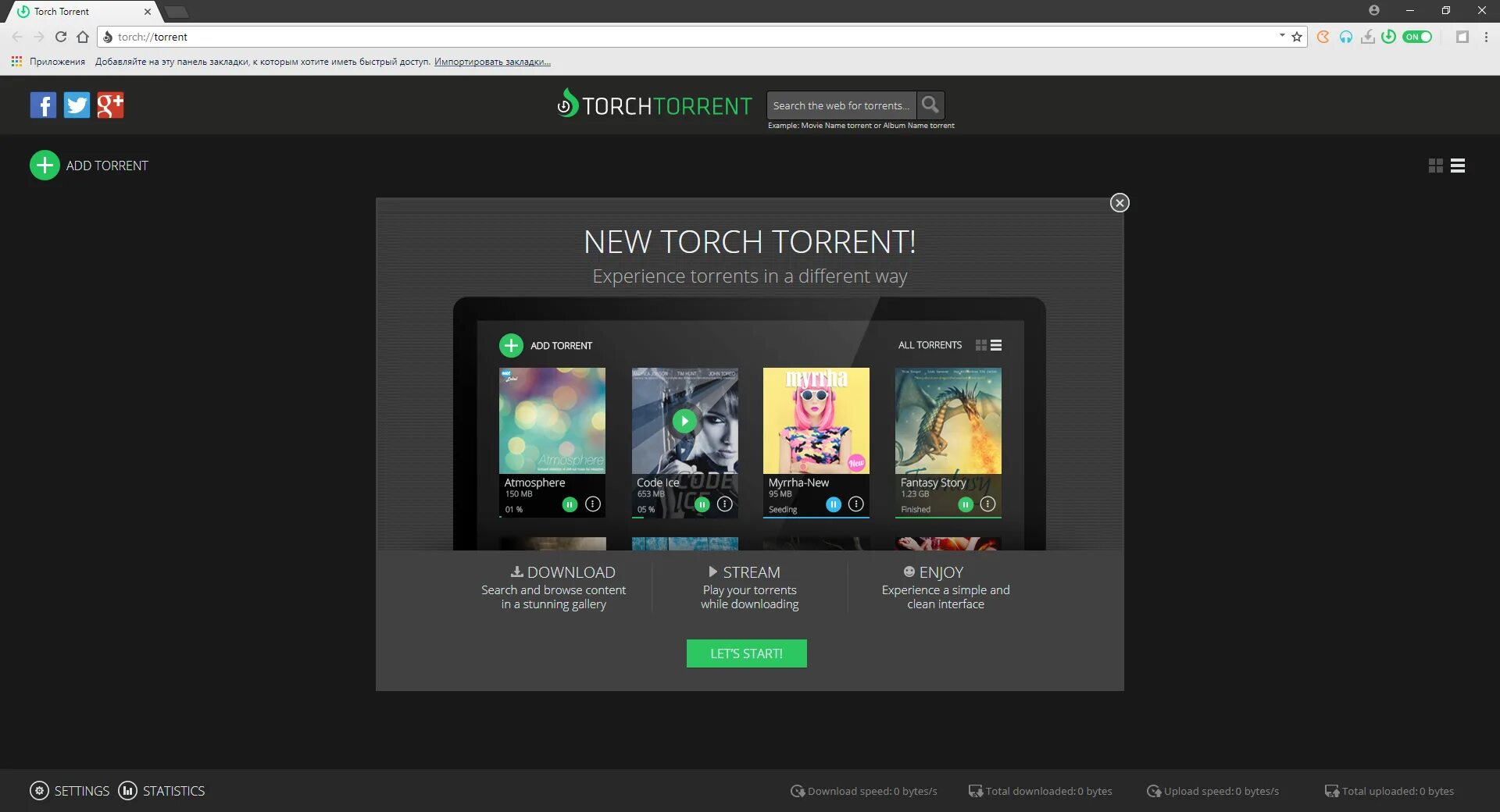Click the Atmosphere thumbnail in preview

pos(552,420)
